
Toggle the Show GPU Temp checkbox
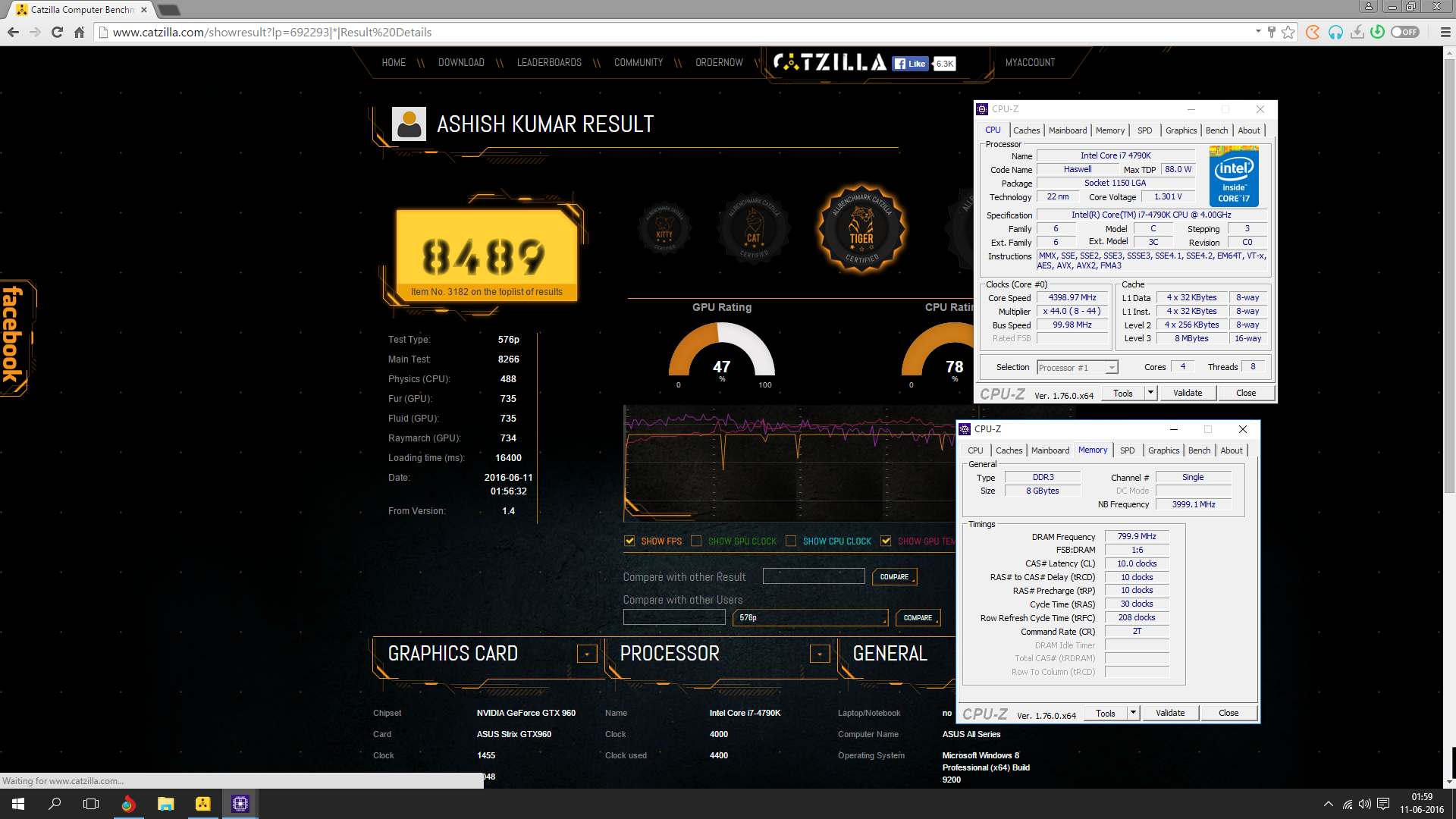[886, 541]
